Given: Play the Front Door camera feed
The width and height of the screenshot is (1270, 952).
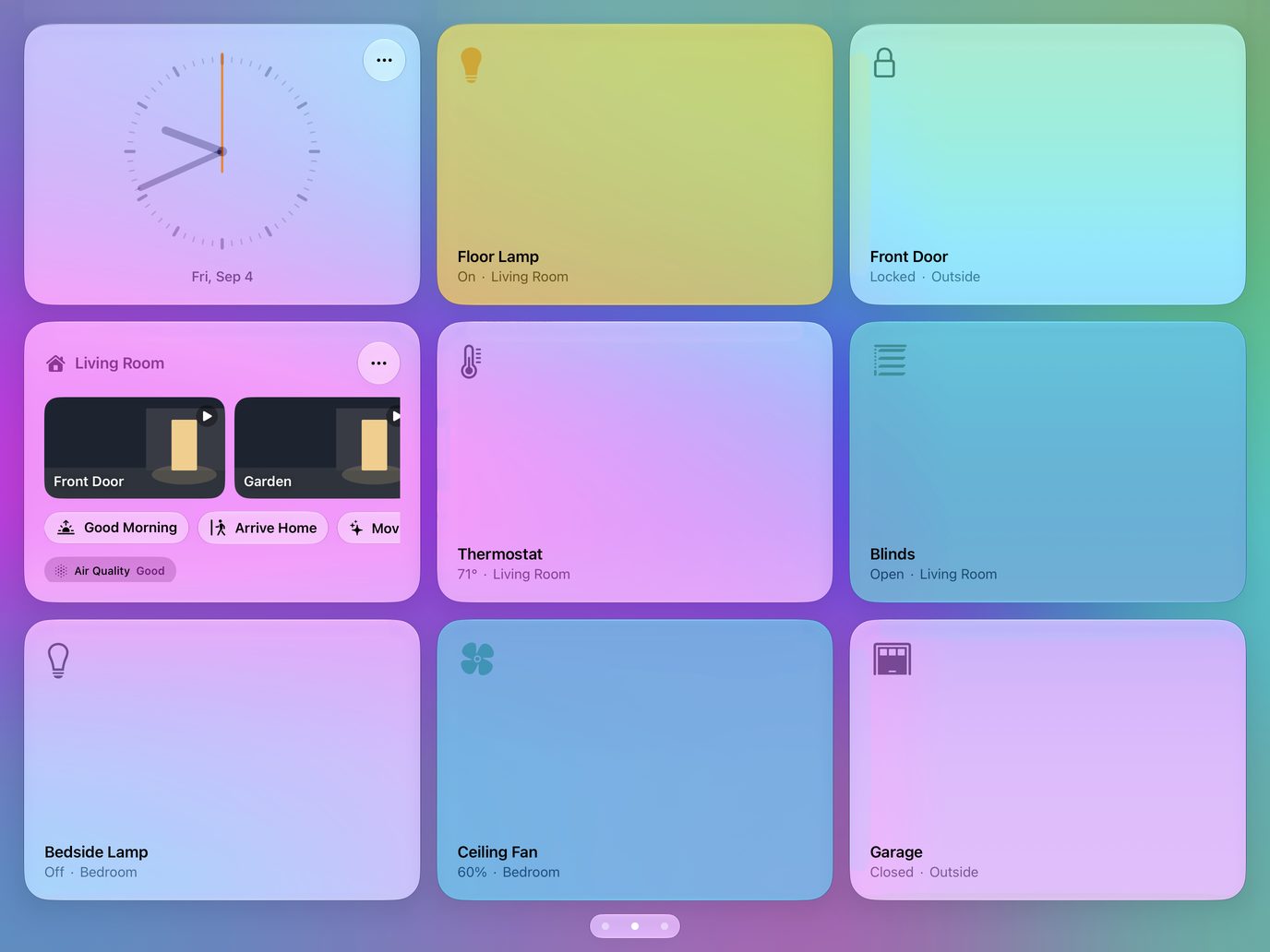Looking at the screenshot, I should [x=208, y=416].
